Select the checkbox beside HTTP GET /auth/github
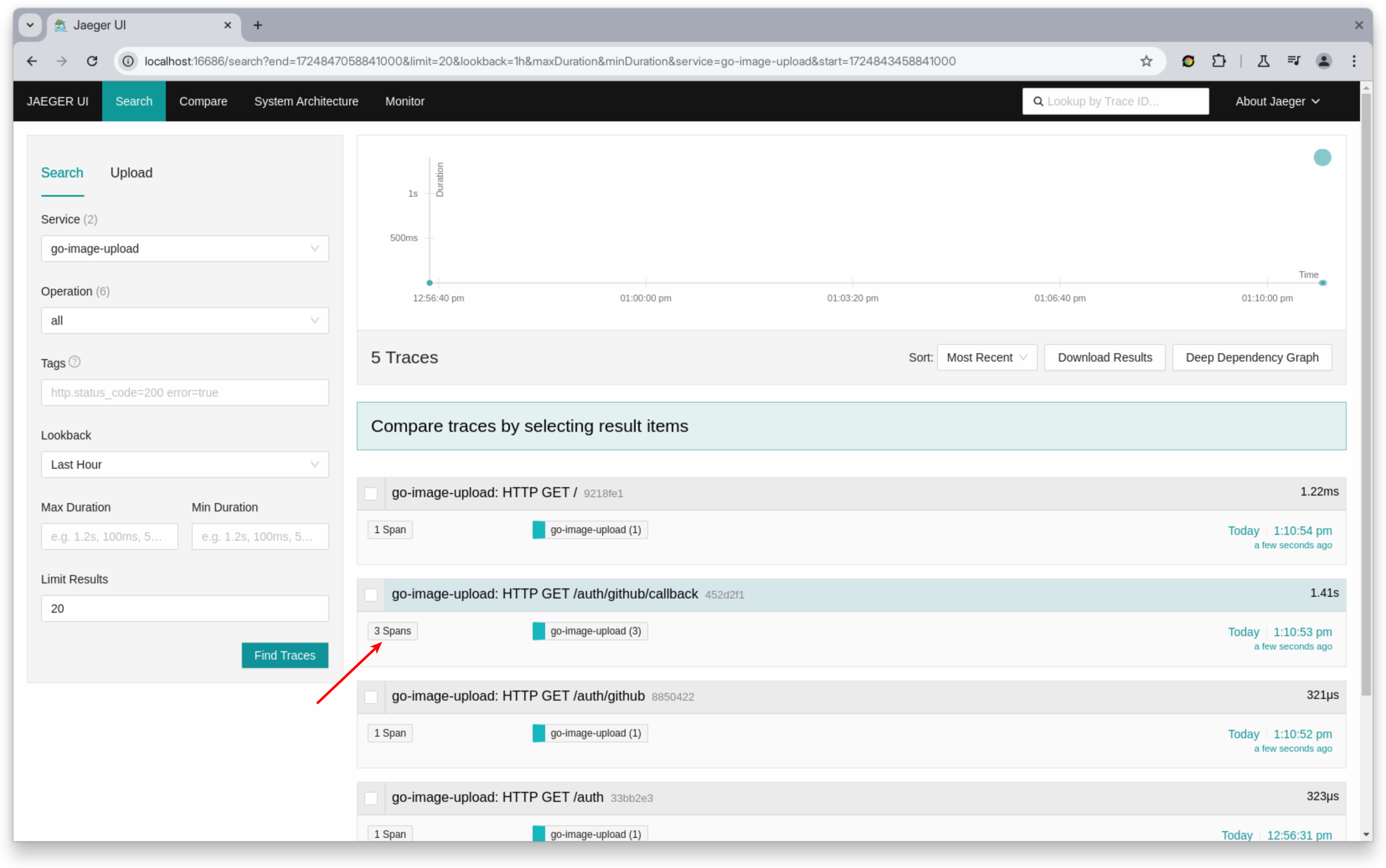The height and width of the screenshot is (868, 1386). (371, 696)
